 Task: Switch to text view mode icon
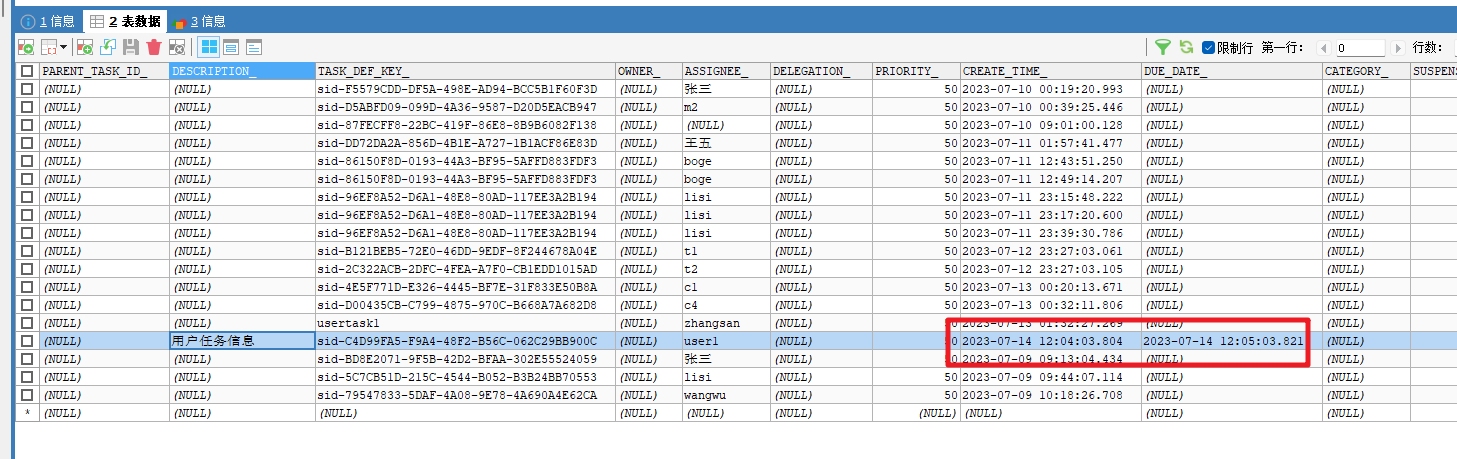pos(254,47)
